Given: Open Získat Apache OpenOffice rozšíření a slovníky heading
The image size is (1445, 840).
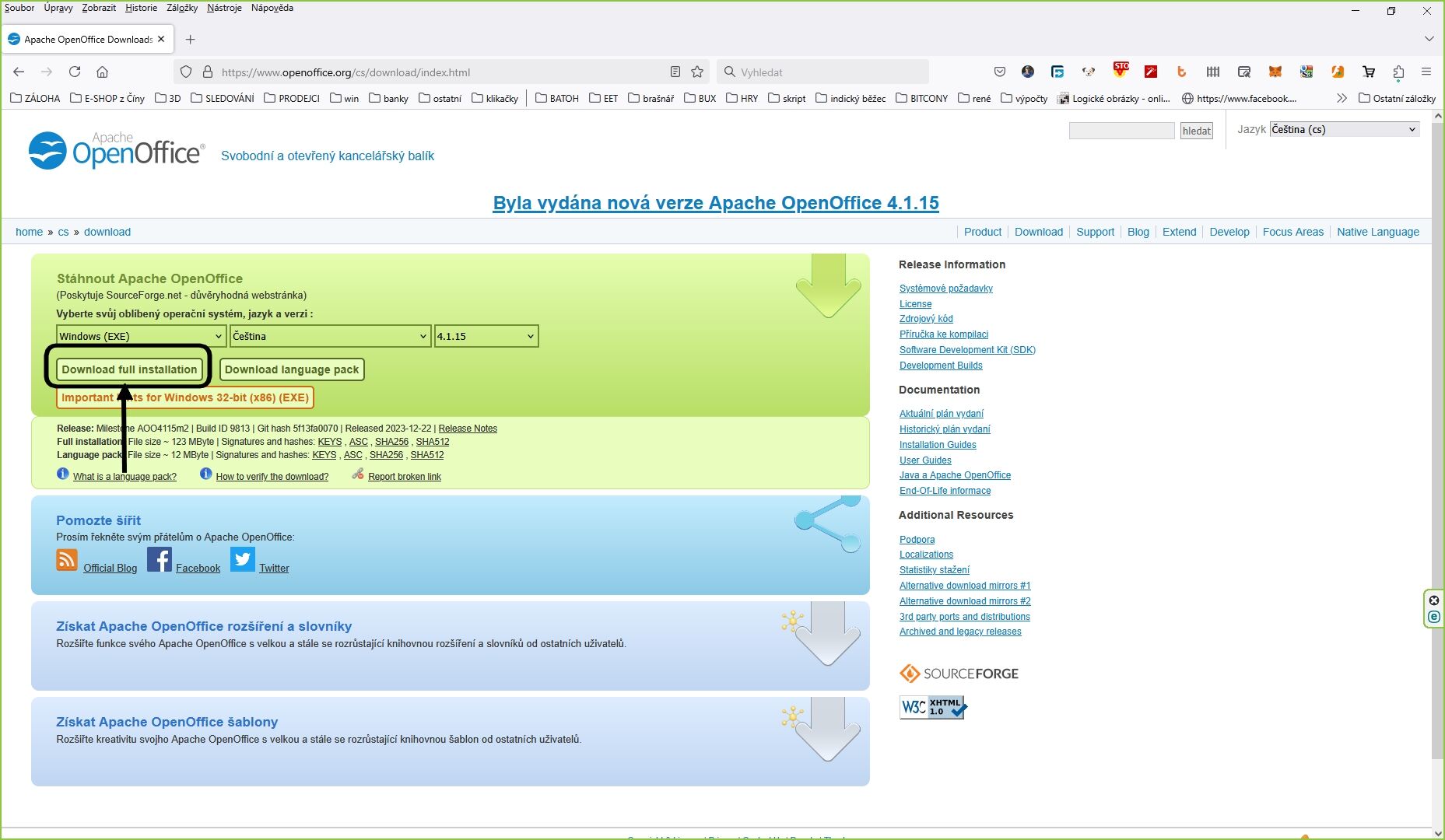Looking at the screenshot, I should pyautogui.click(x=204, y=626).
